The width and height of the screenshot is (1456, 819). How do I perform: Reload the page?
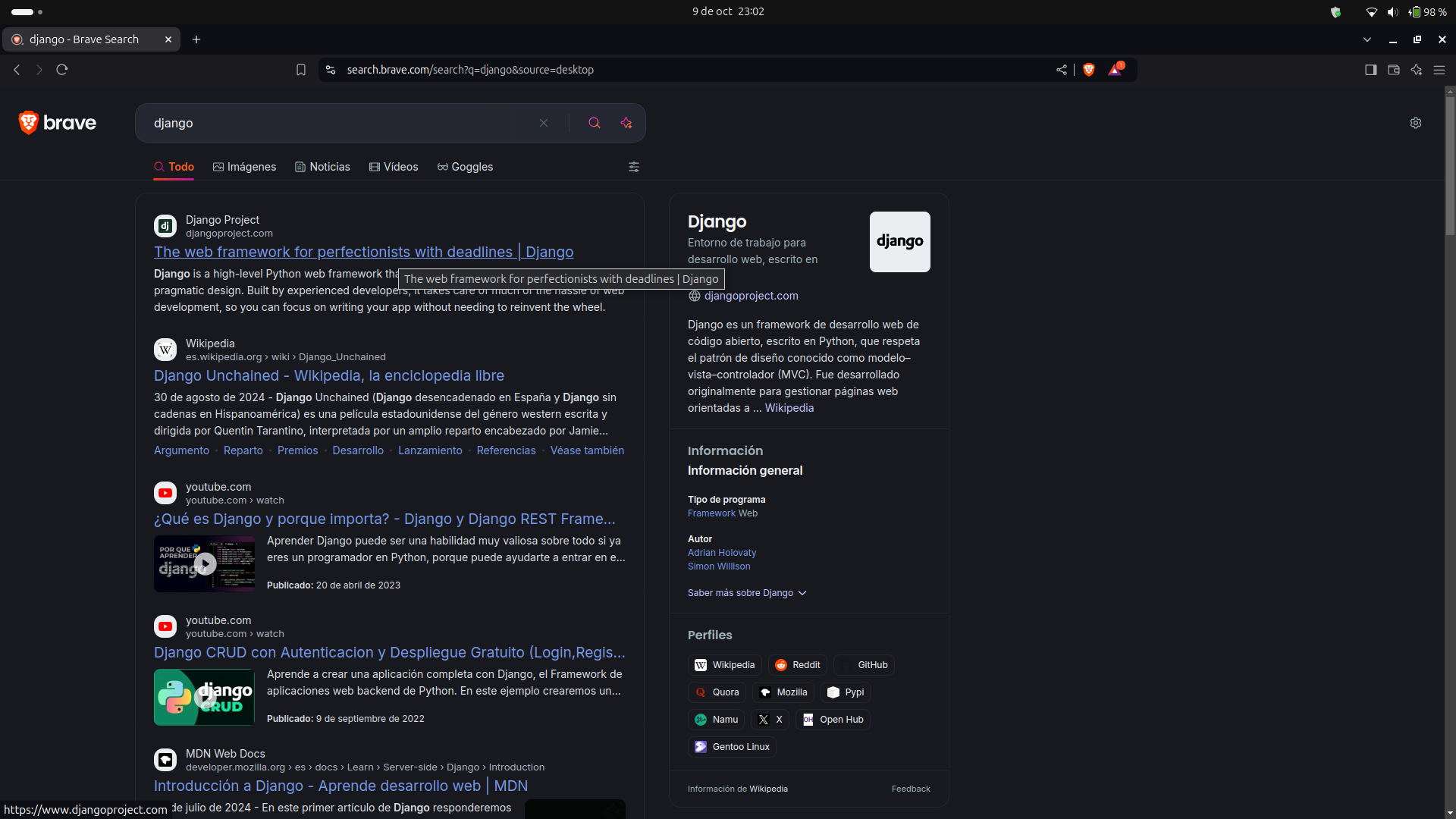coord(62,70)
